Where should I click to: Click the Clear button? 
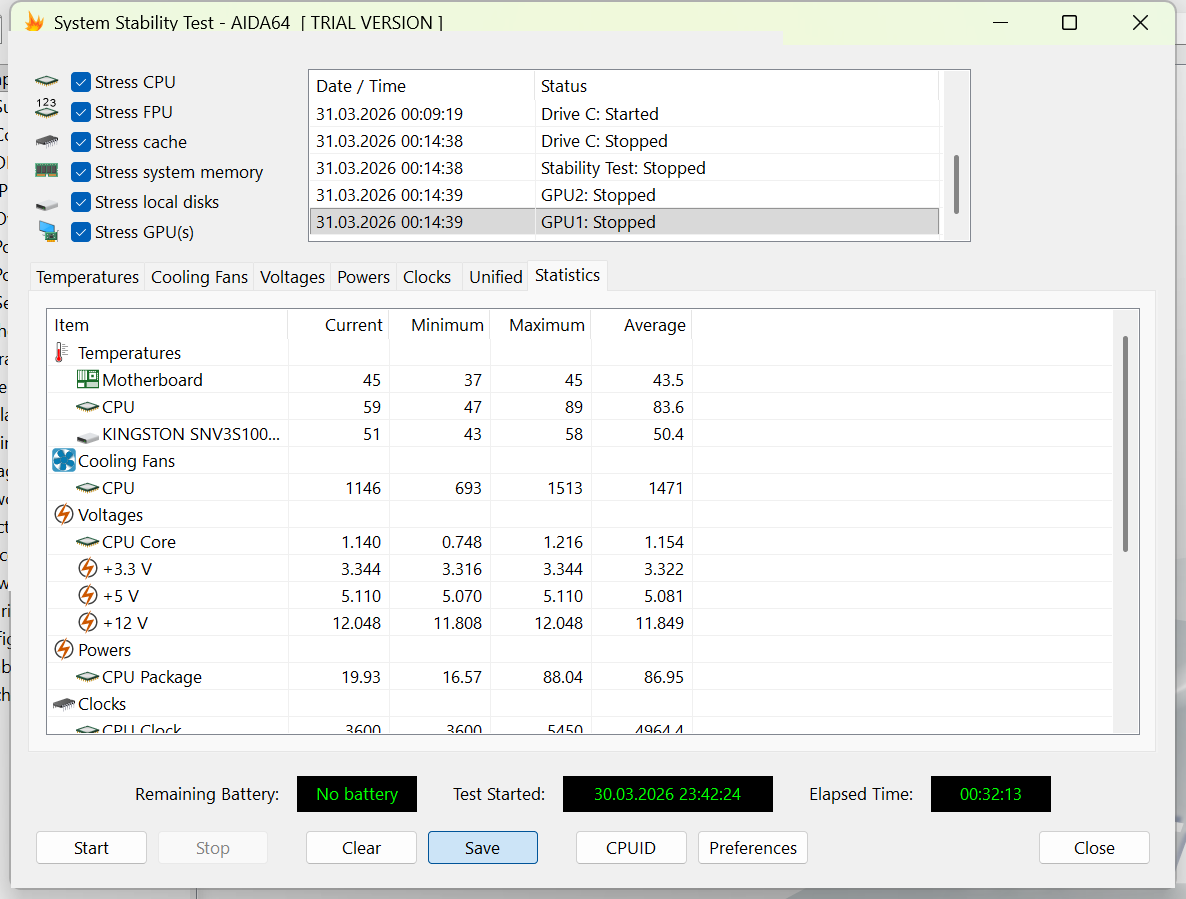click(361, 848)
